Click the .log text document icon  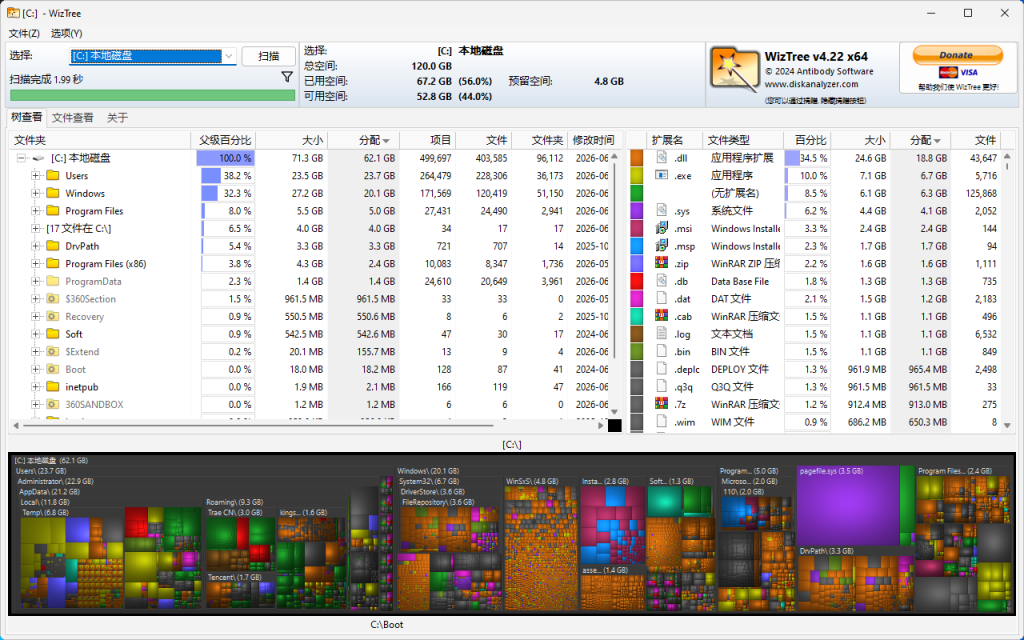point(662,334)
